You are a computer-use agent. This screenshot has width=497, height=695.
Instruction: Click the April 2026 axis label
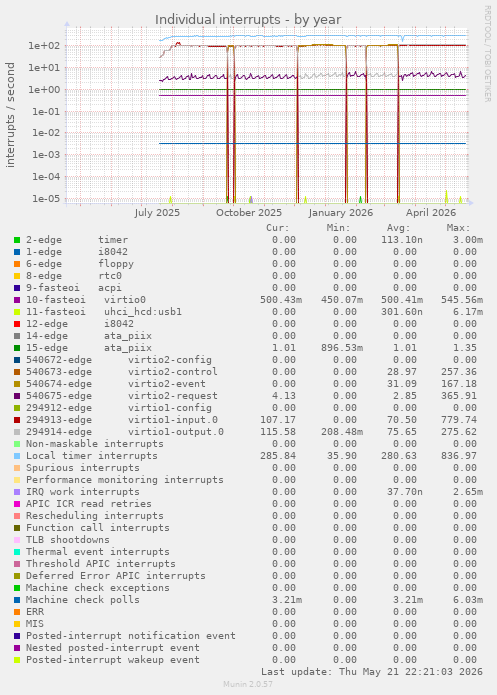[x=431, y=213]
